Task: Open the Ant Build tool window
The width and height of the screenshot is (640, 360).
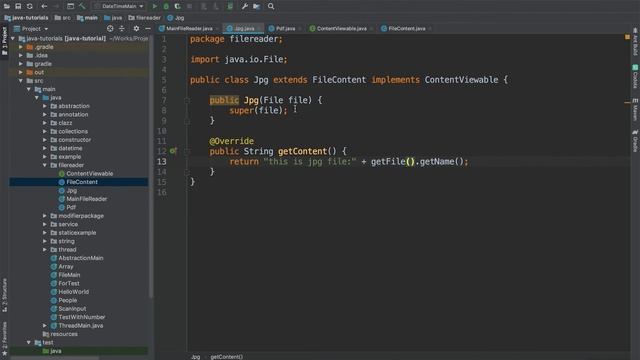Action: click(635, 42)
